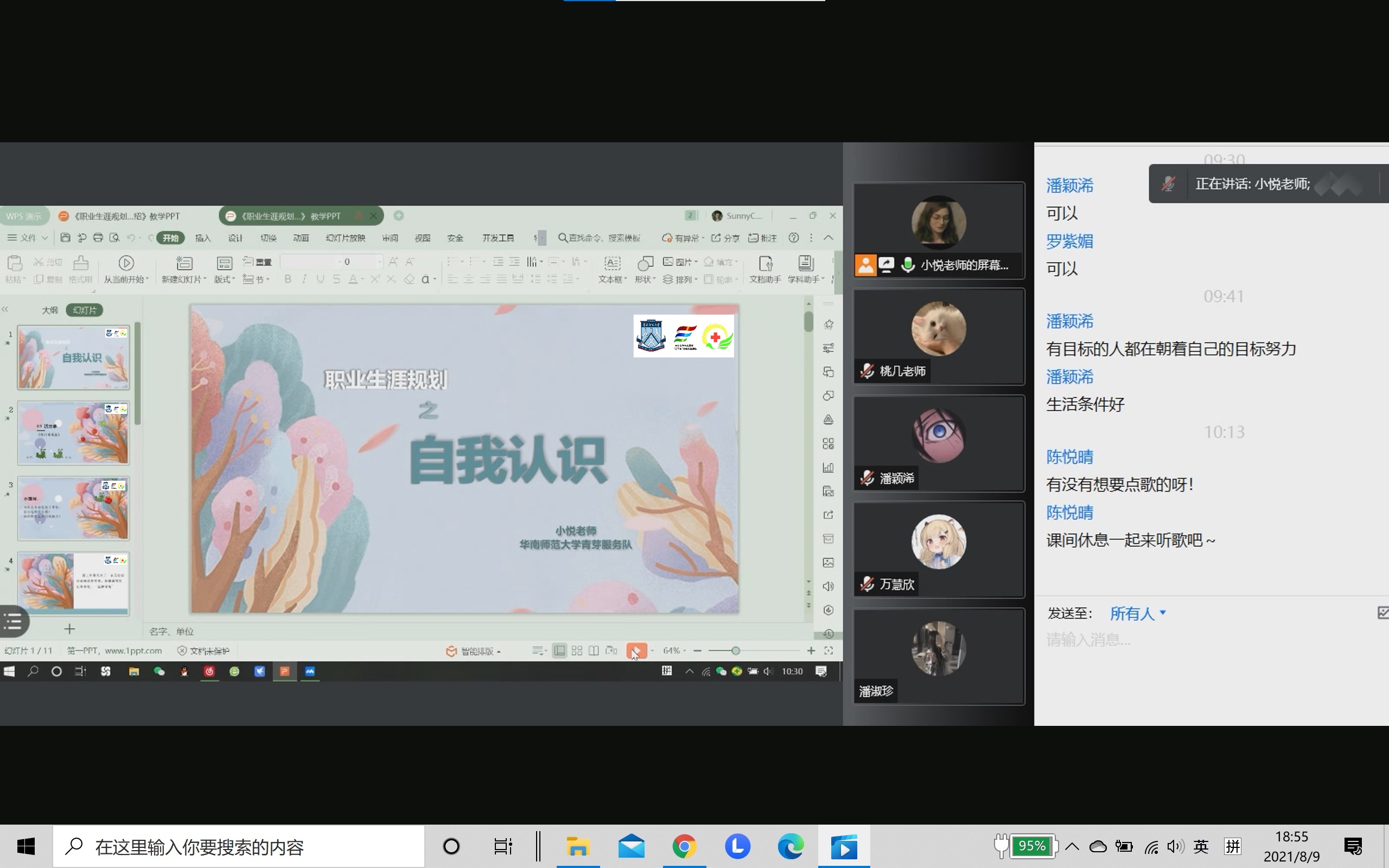Click the print preview icon in quick toolbar

point(115,238)
